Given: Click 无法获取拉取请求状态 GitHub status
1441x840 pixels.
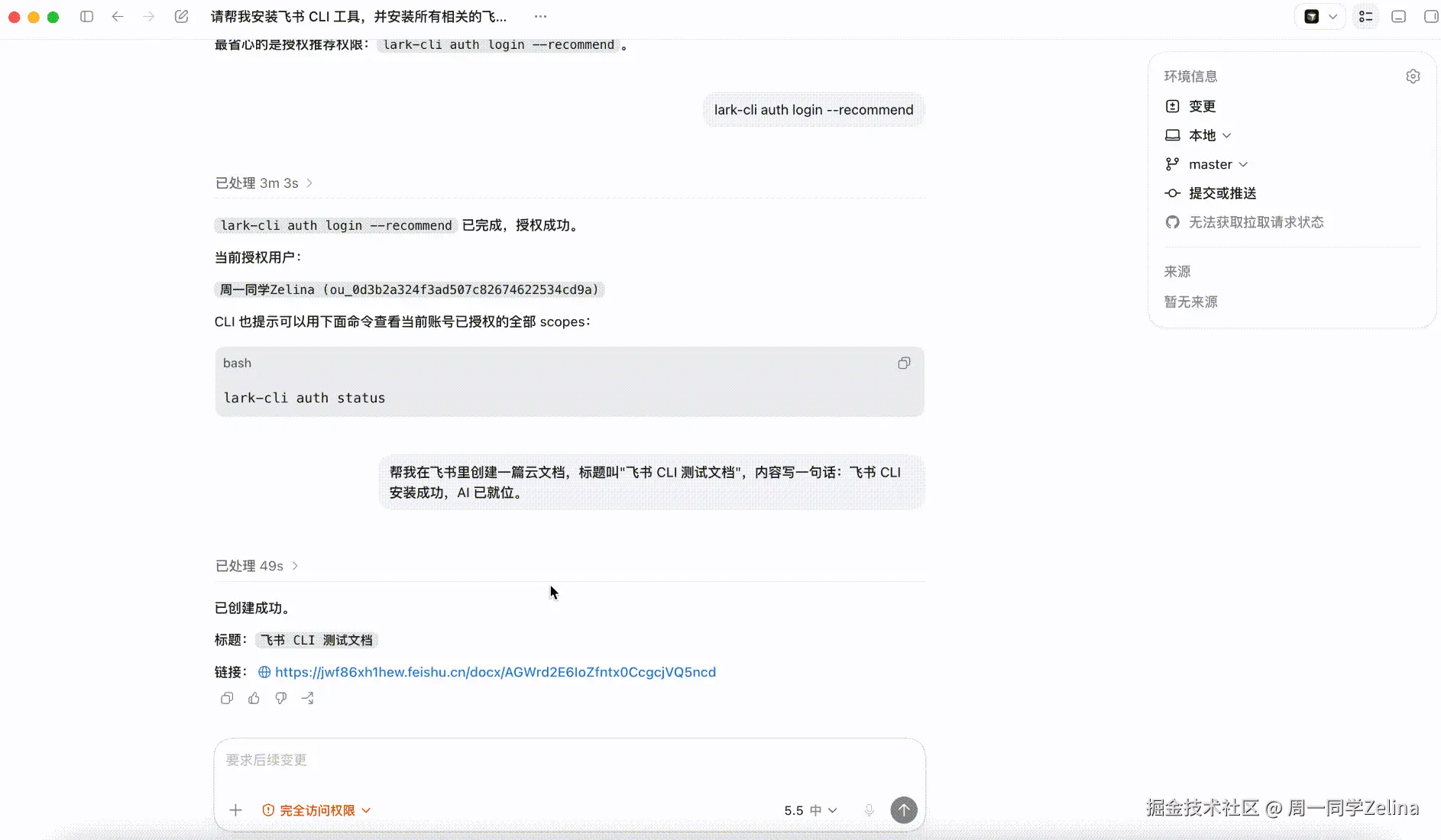Looking at the screenshot, I should (x=1245, y=222).
